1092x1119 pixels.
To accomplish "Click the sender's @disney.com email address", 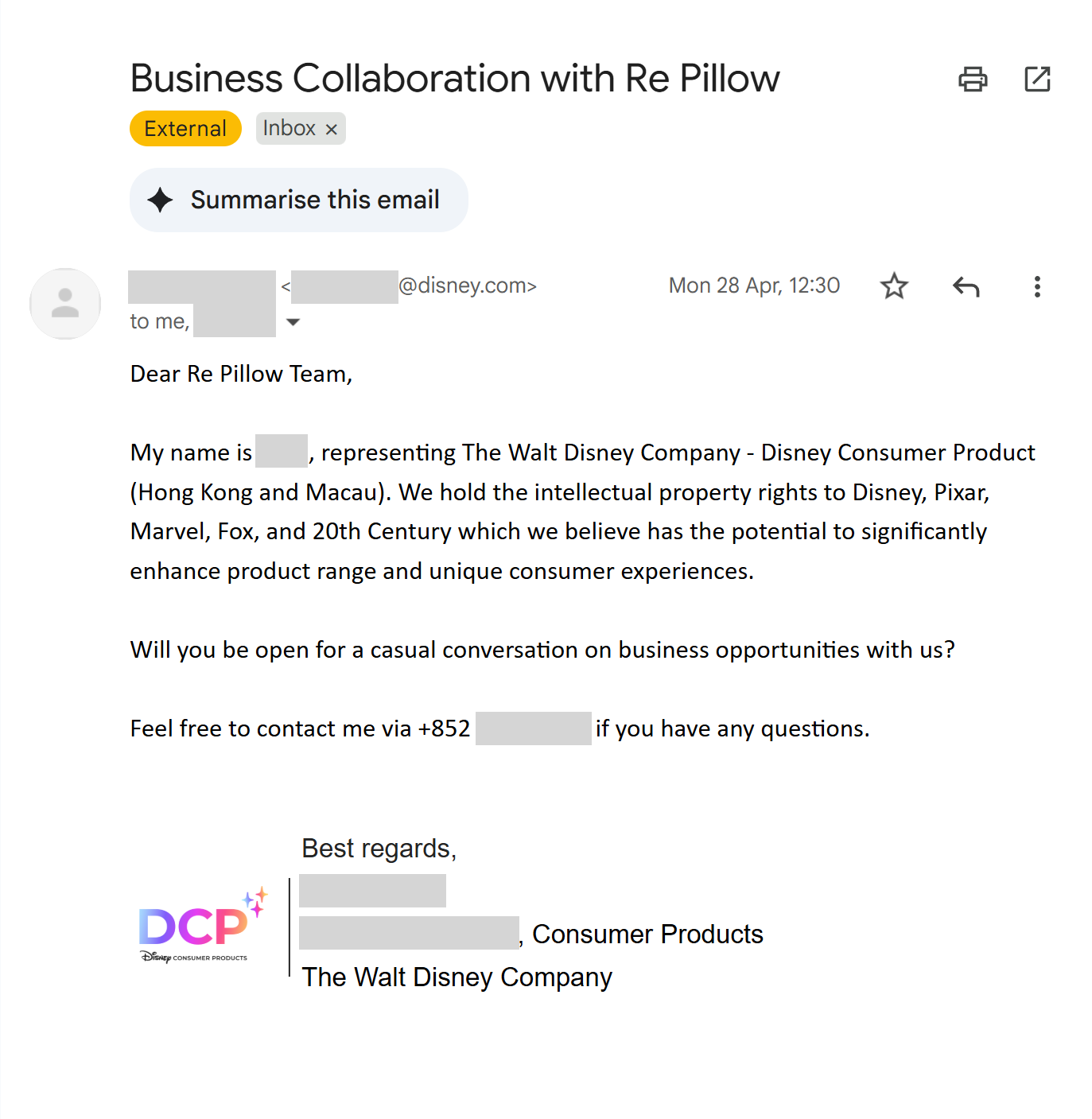I will coord(467,286).
